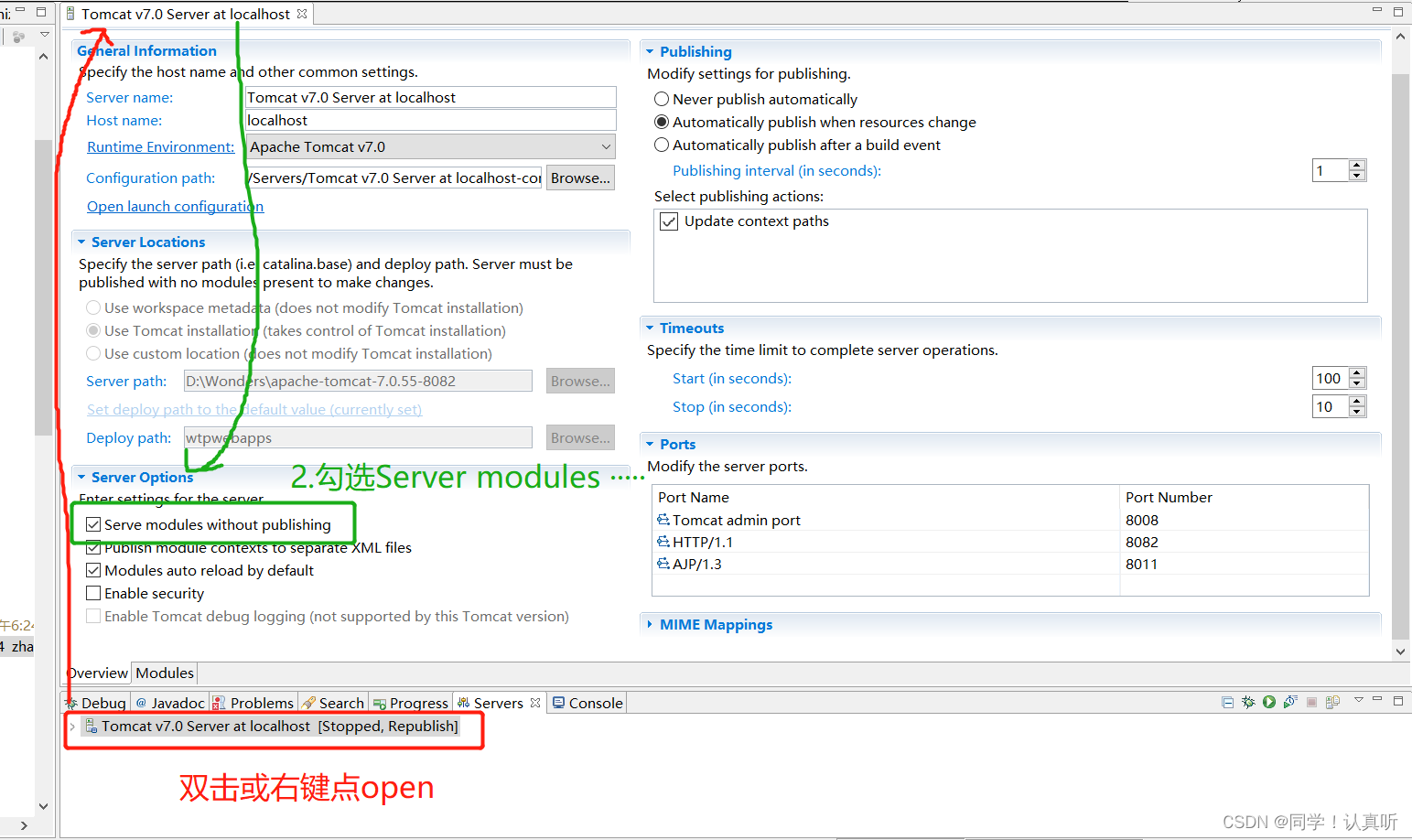Select Automatically publish when resources change

point(662,122)
